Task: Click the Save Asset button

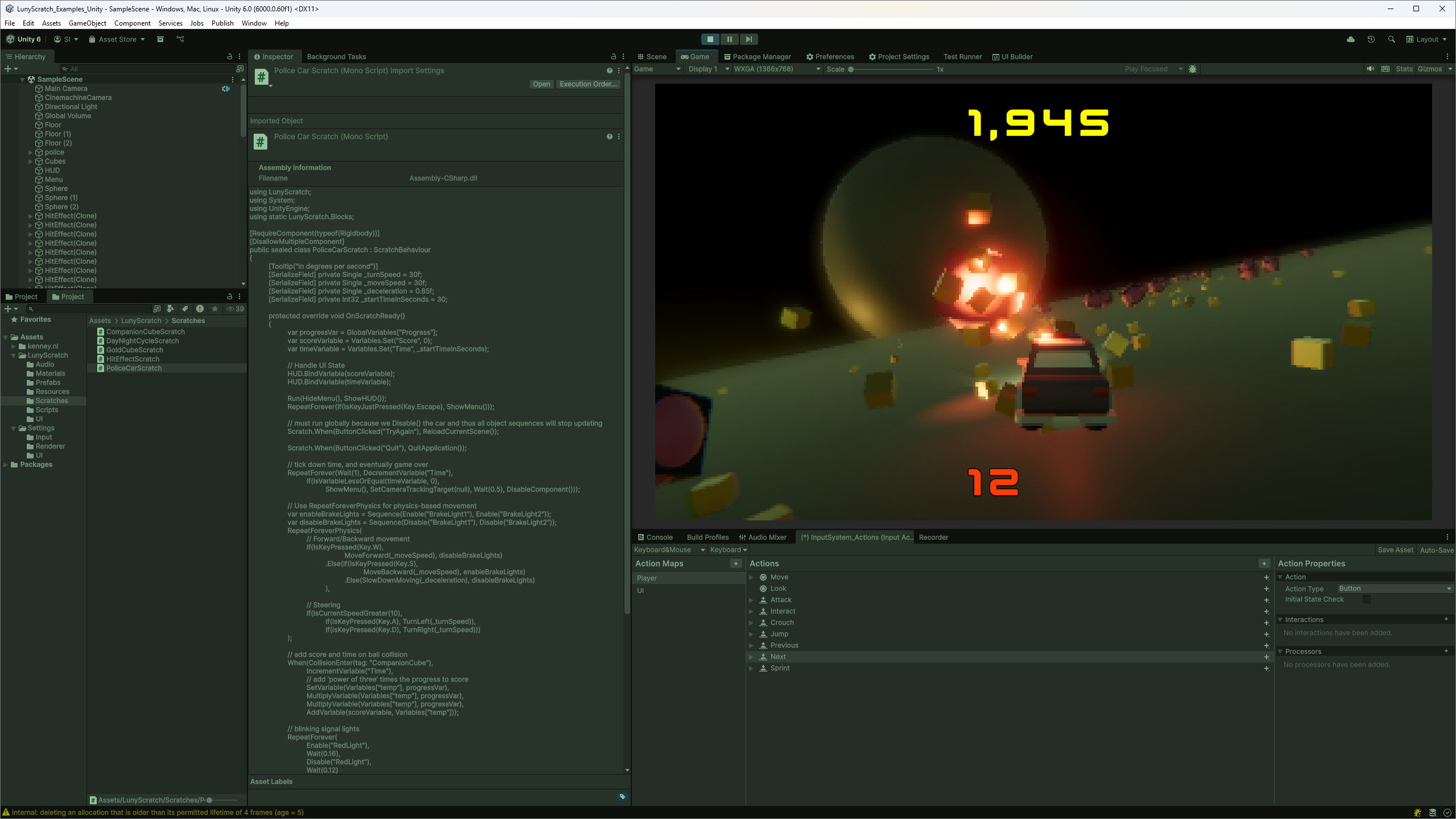Action: (1395, 549)
